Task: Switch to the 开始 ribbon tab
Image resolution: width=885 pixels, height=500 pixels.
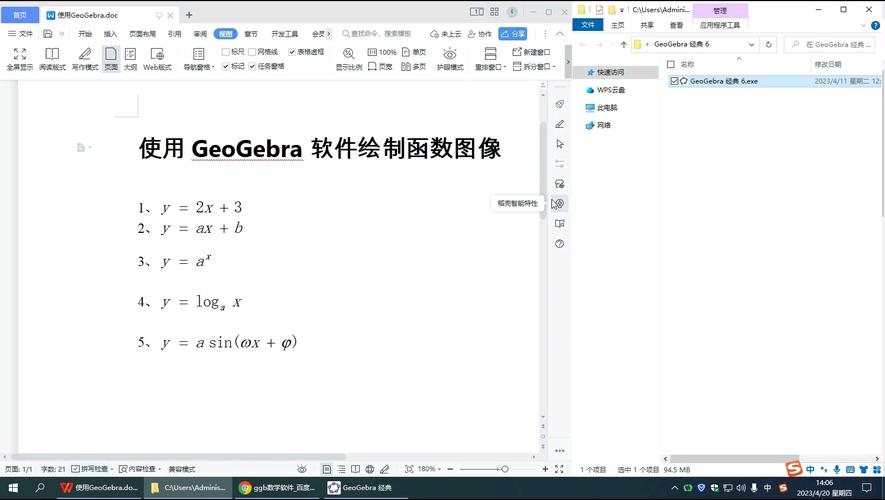Action: 85,34
